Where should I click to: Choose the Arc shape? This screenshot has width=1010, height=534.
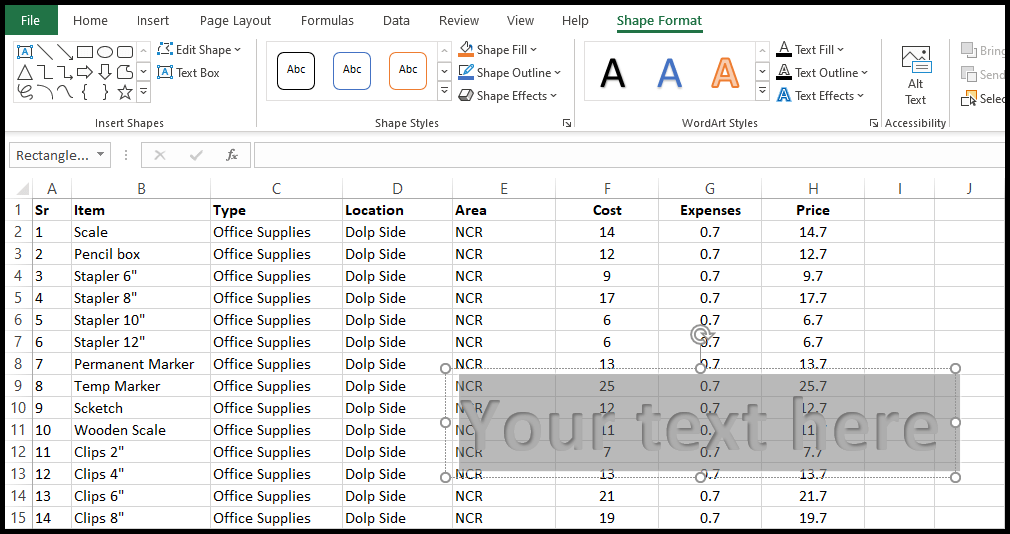pos(44,92)
